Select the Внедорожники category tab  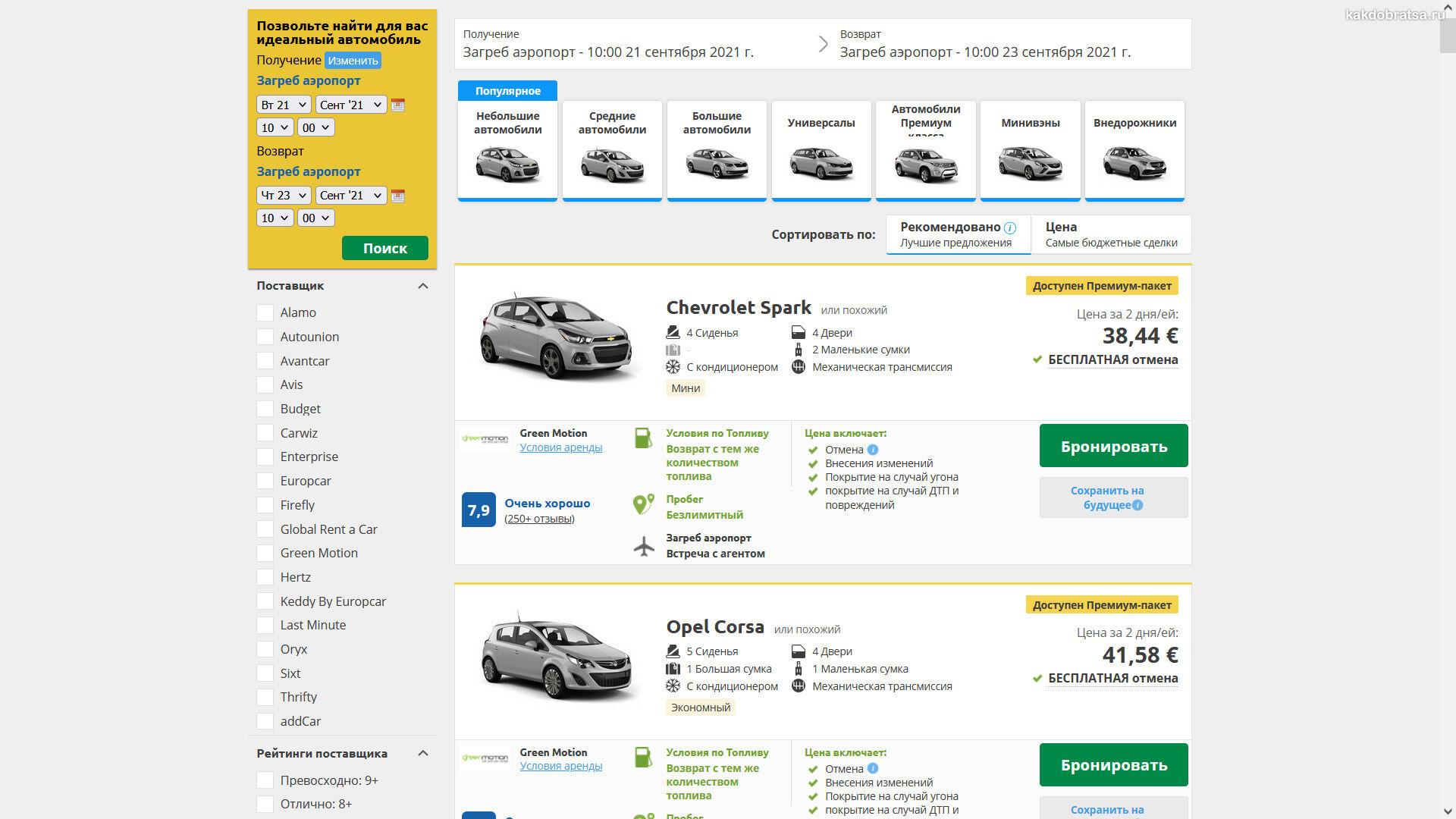(x=1134, y=150)
